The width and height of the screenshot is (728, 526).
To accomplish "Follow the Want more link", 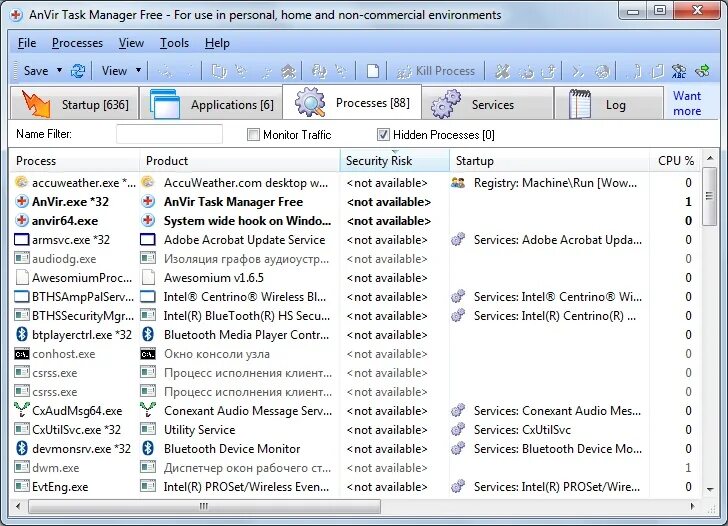I will tap(687, 103).
